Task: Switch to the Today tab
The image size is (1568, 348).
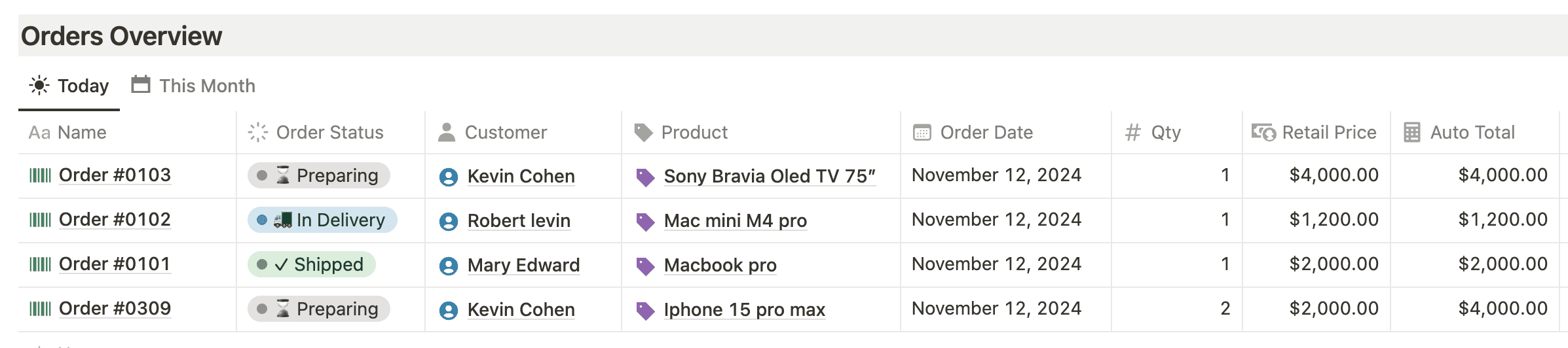Action: pyautogui.click(x=69, y=86)
